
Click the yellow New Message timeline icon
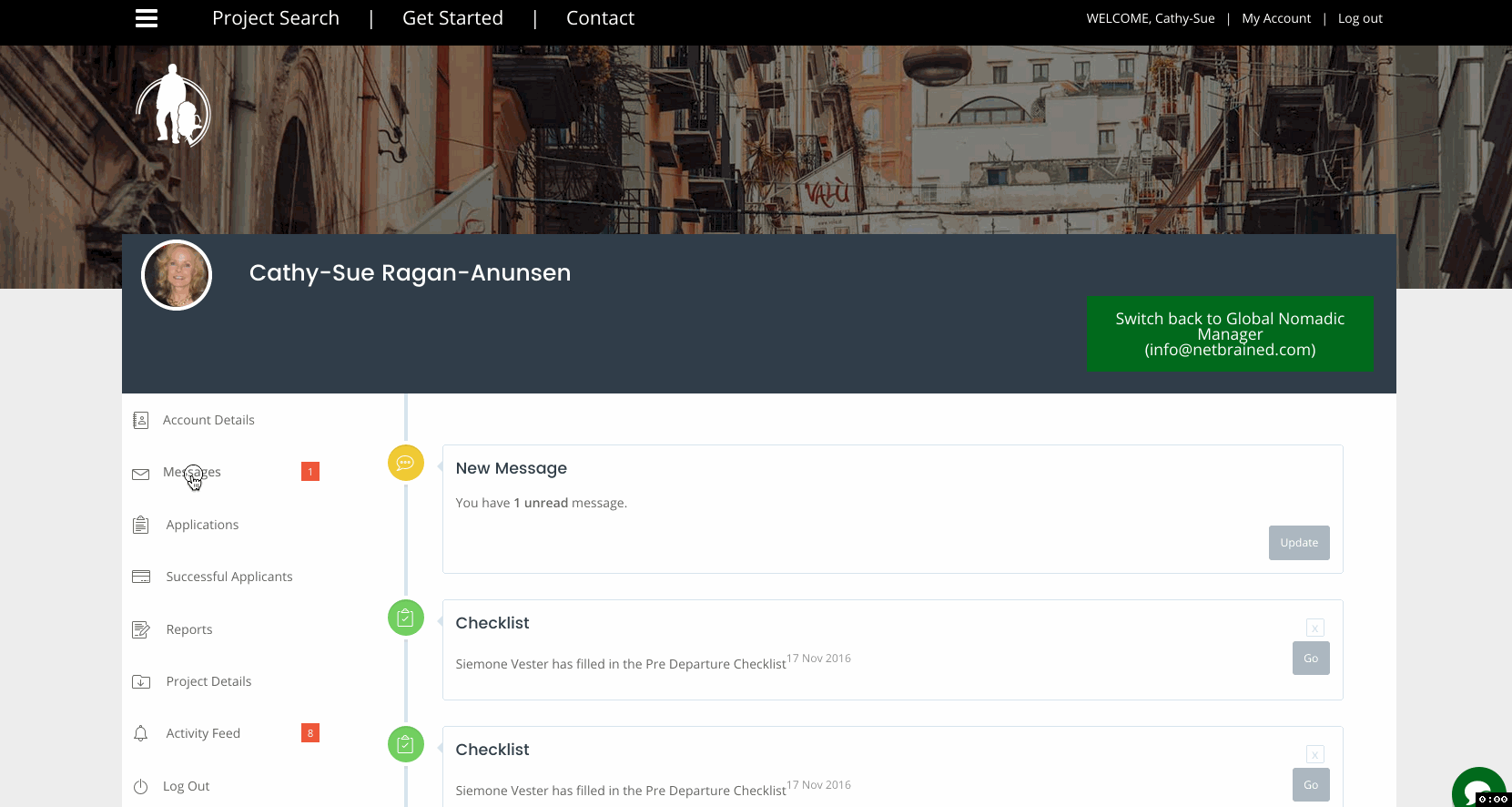406,463
